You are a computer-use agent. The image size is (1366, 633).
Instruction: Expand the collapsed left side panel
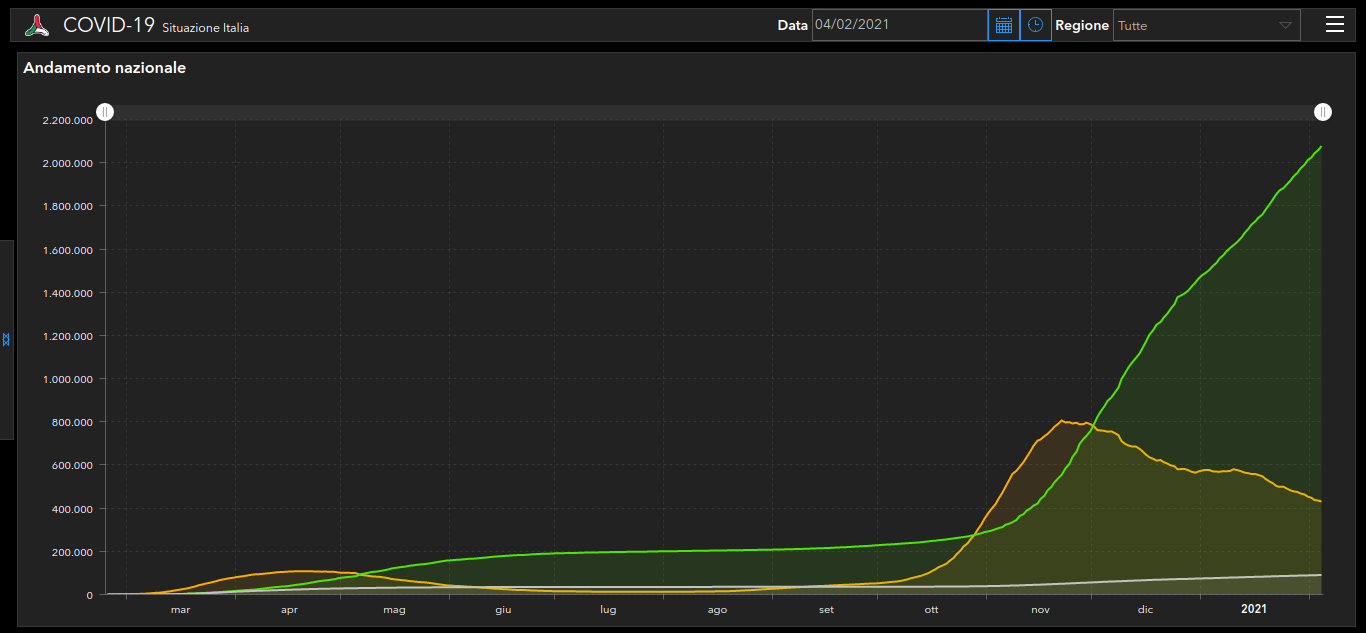tap(6, 340)
